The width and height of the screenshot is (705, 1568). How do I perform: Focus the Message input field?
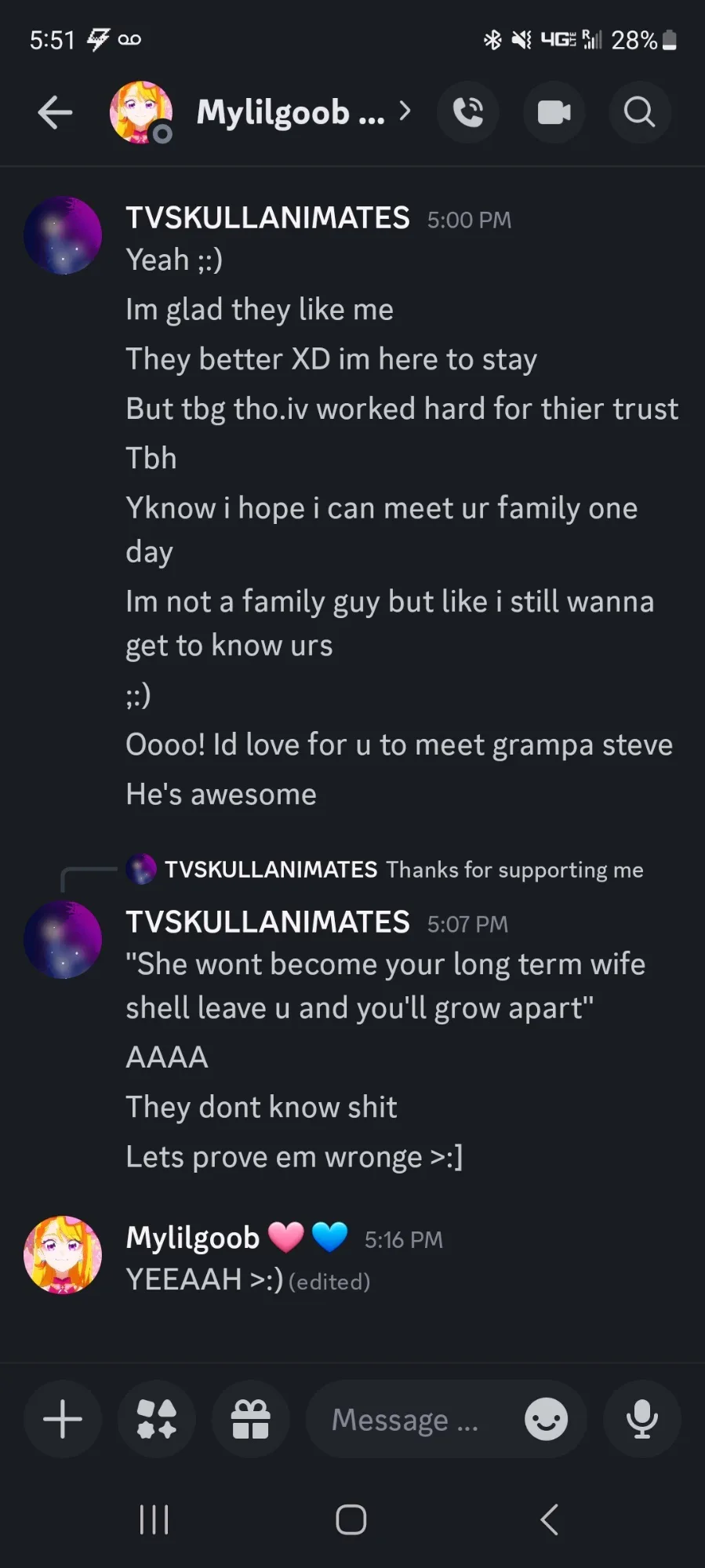click(408, 1419)
